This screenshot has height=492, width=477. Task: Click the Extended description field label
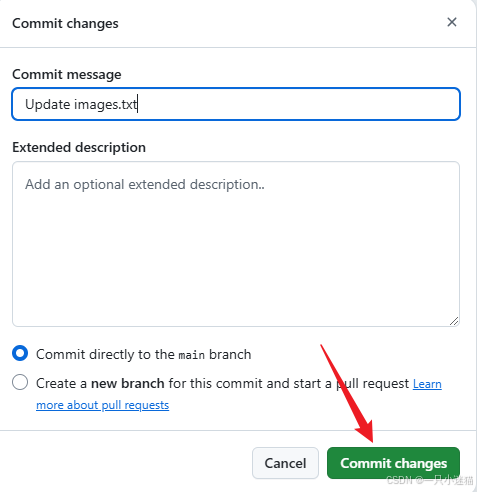pos(79,147)
